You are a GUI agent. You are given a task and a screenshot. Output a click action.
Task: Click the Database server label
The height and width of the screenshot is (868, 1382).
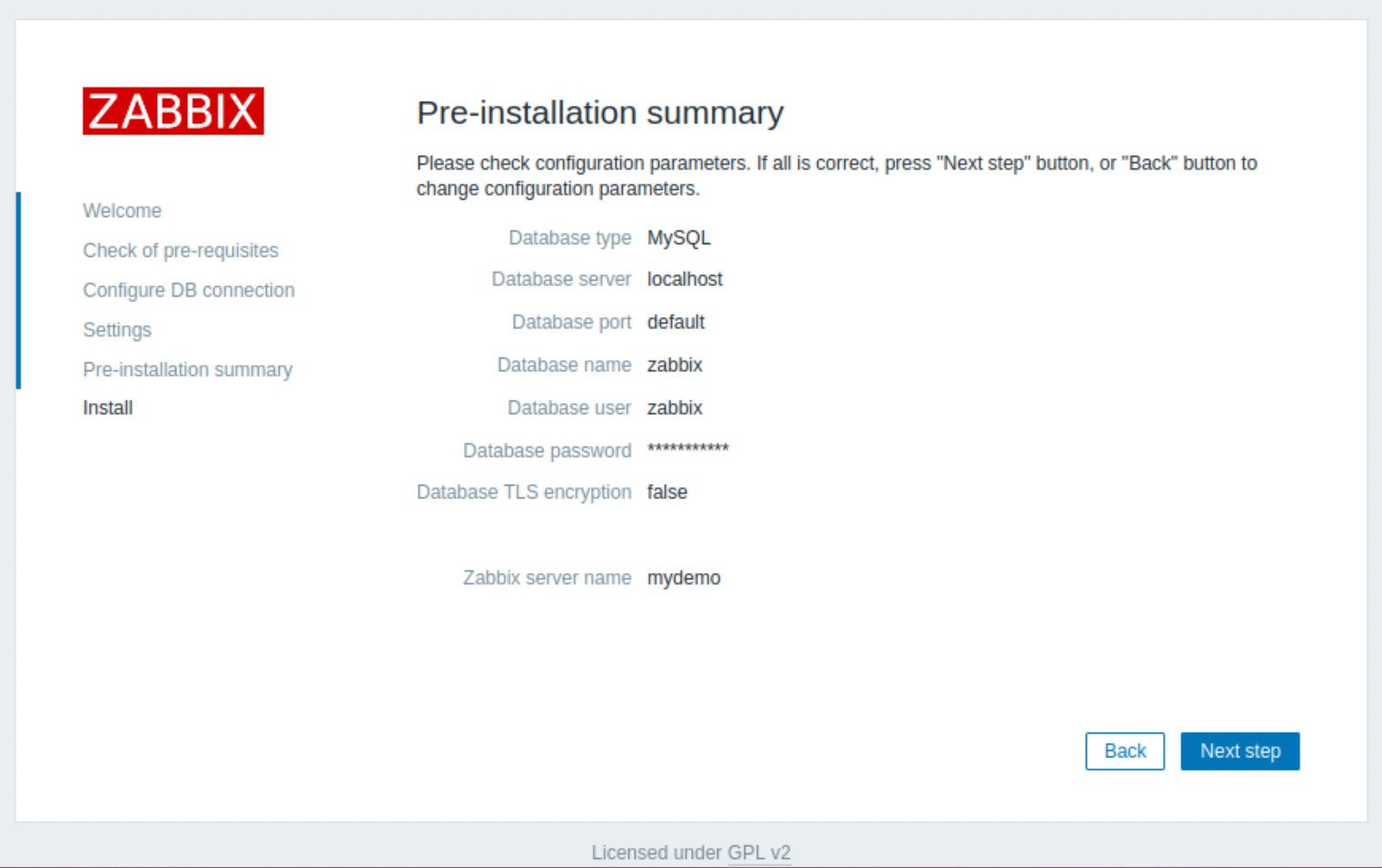pos(561,279)
